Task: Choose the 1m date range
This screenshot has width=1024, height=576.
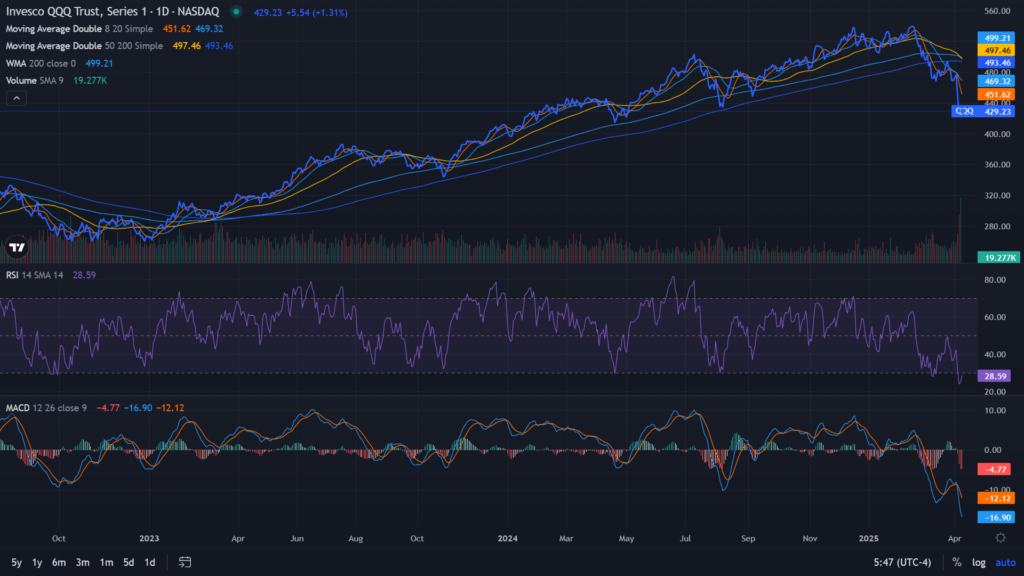Action: pos(106,562)
